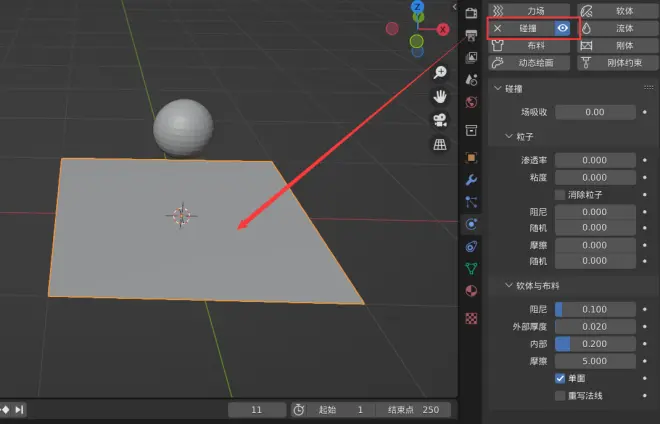Uncheck the 单面 checkbox

pos(560,378)
